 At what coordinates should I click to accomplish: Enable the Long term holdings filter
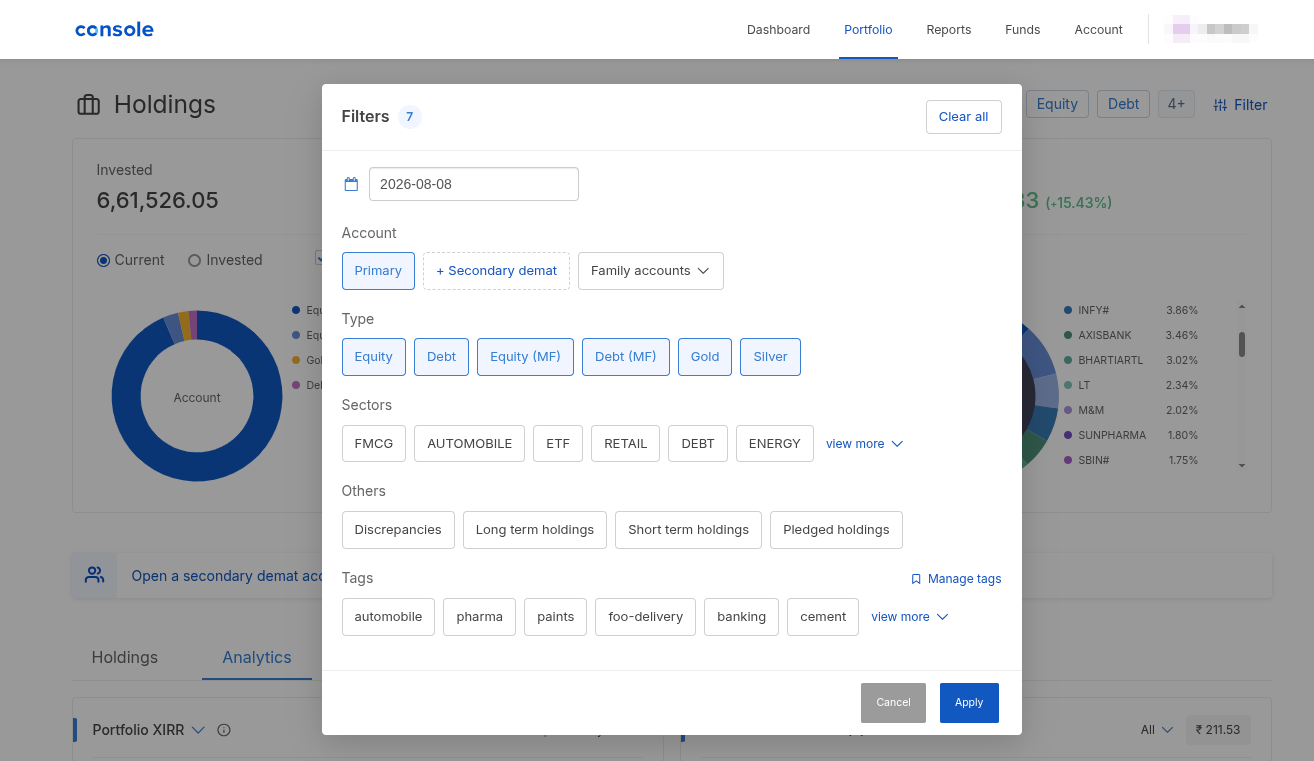[x=535, y=530]
